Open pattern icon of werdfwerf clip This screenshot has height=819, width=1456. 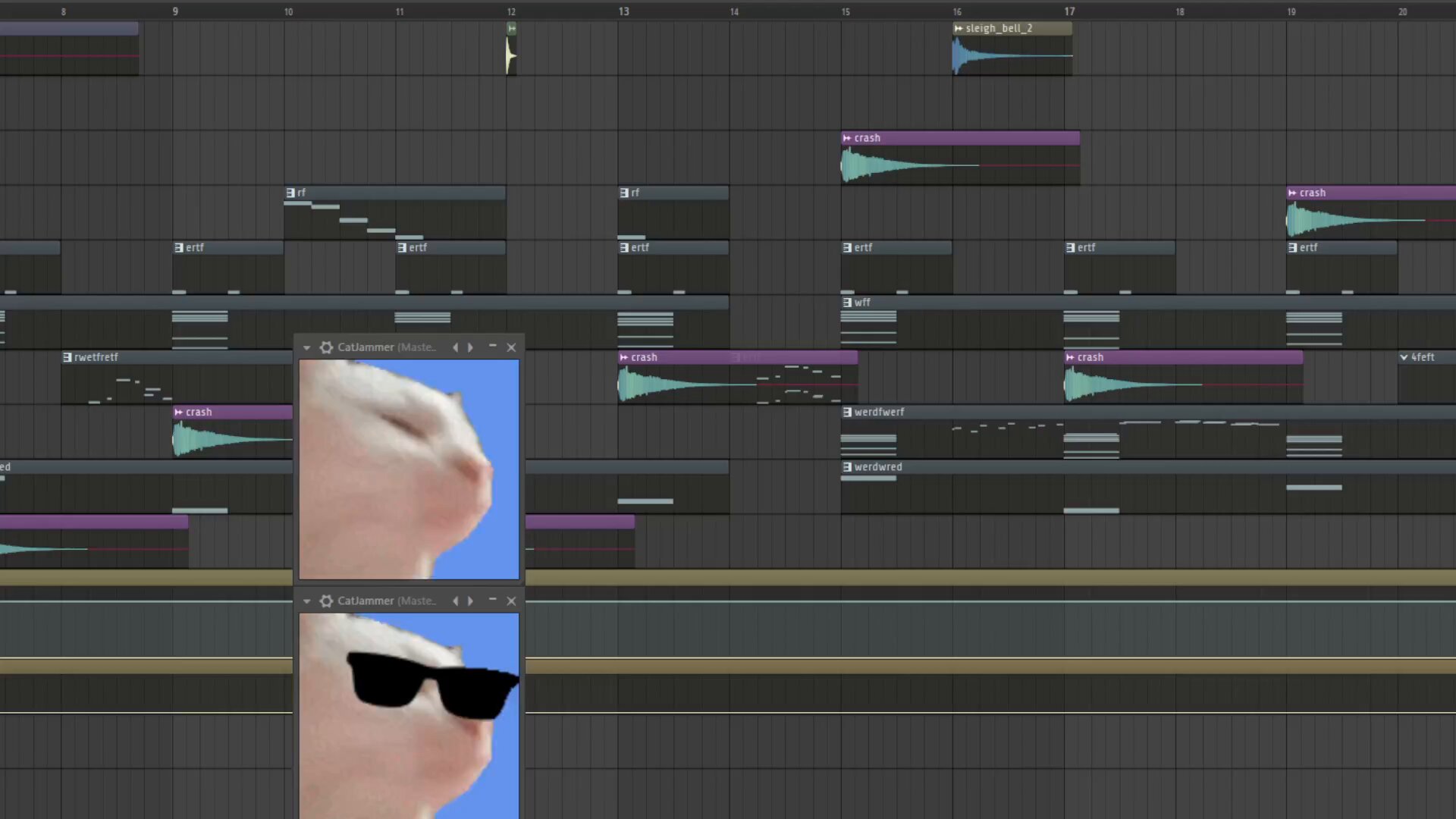847,412
